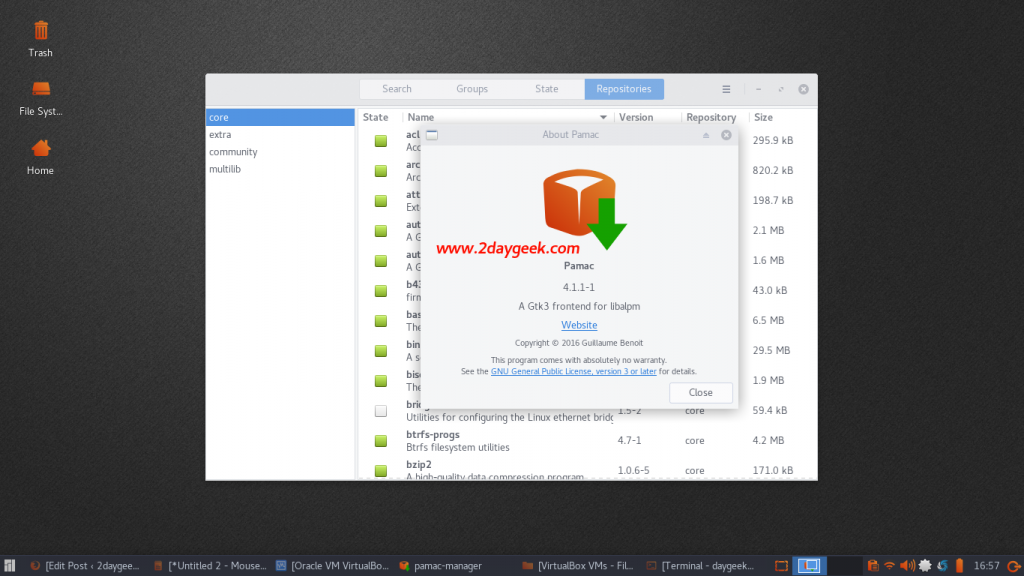
Task: Click the Wi-Fi network tray icon
Action: (889, 564)
